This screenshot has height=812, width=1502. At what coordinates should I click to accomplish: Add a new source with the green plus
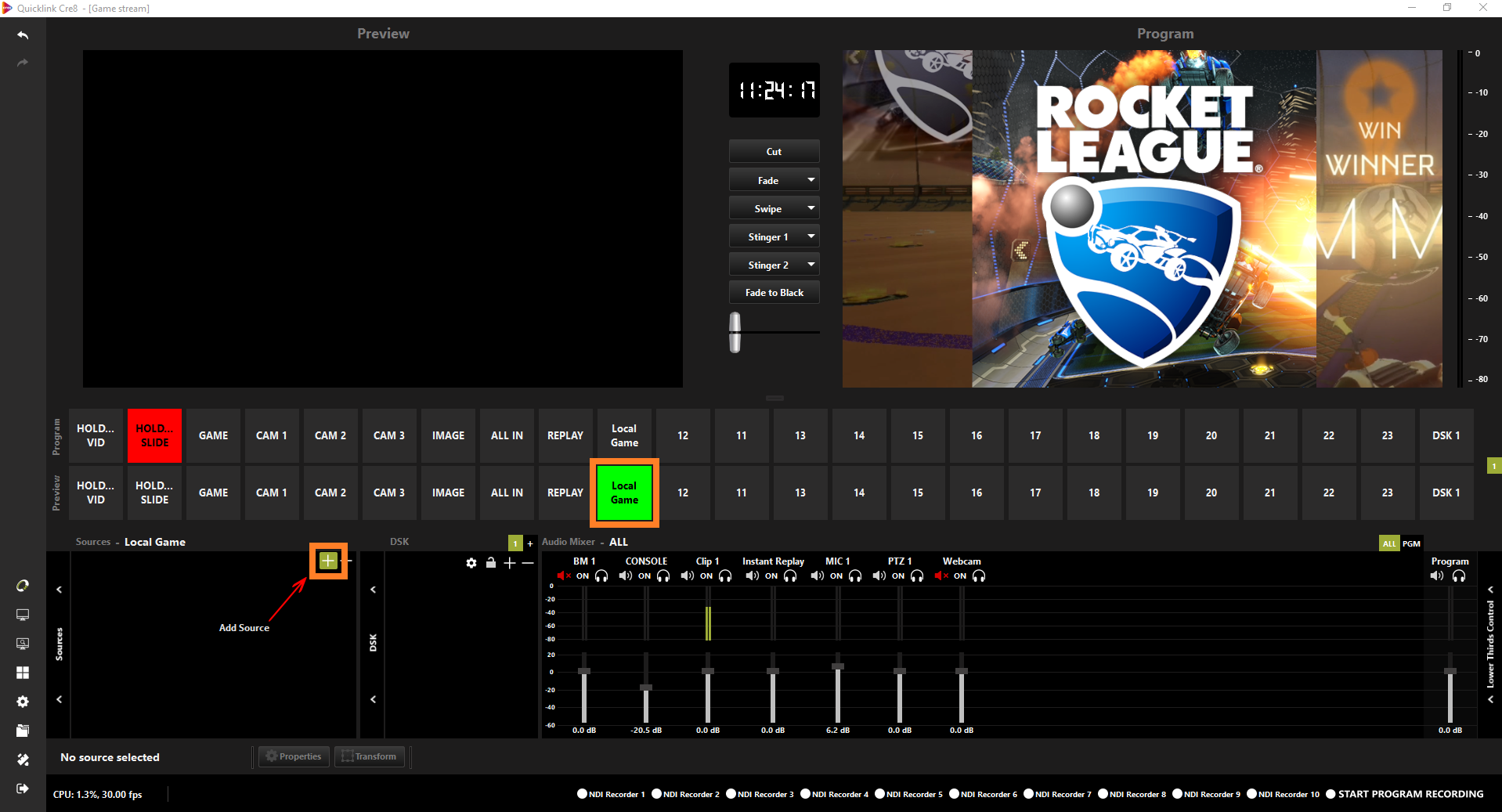[x=328, y=561]
